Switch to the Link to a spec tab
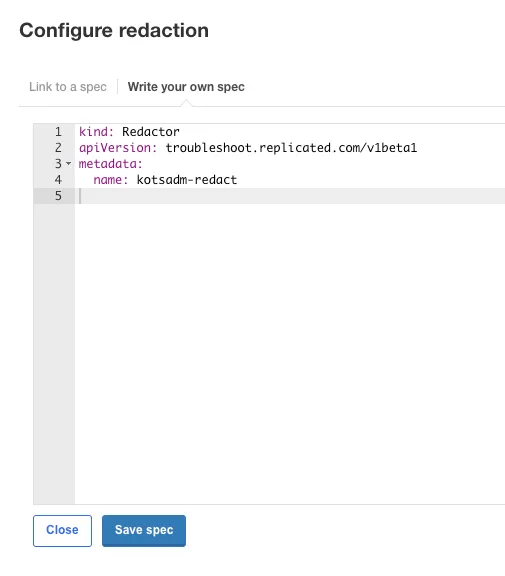The width and height of the screenshot is (505, 576). pyautogui.click(x=68, y=87)
